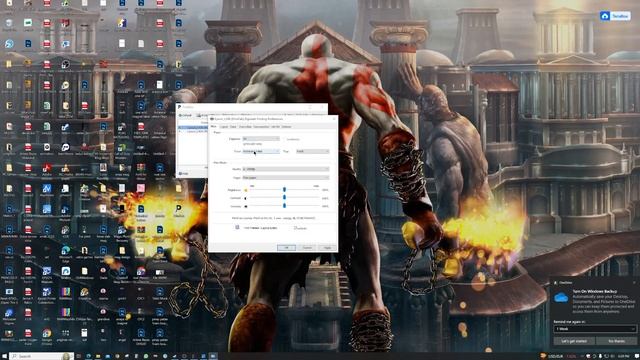
Task: Click the Contrast slider handle
Action: (284, 198)
